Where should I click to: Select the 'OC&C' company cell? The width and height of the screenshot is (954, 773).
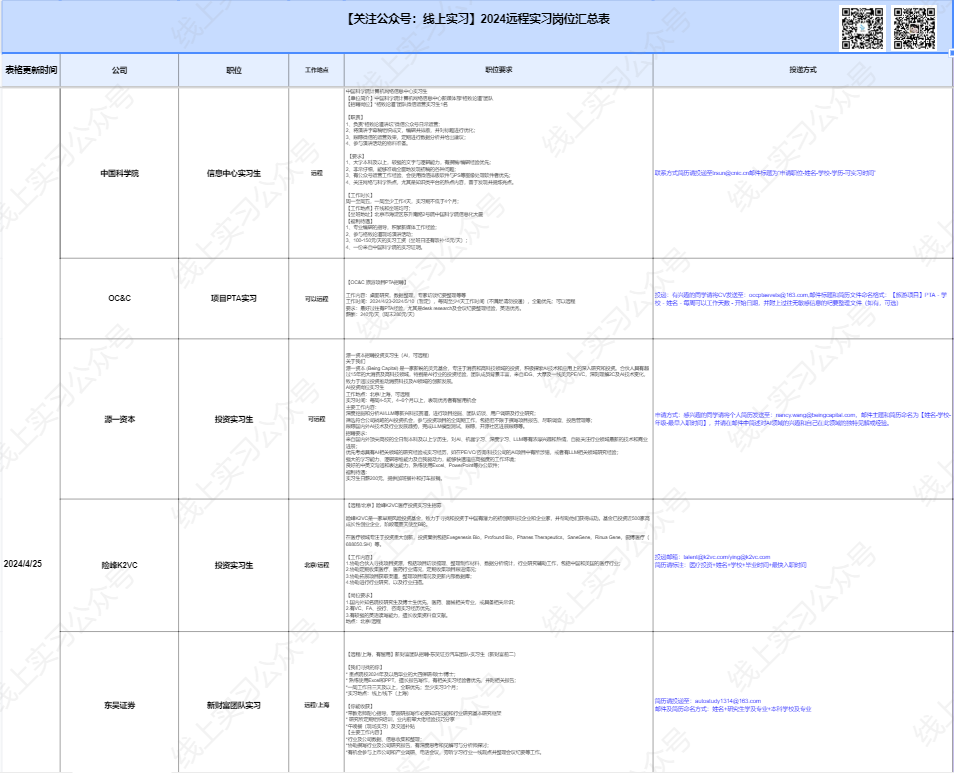pyautogui.click(x=119, y=298)
